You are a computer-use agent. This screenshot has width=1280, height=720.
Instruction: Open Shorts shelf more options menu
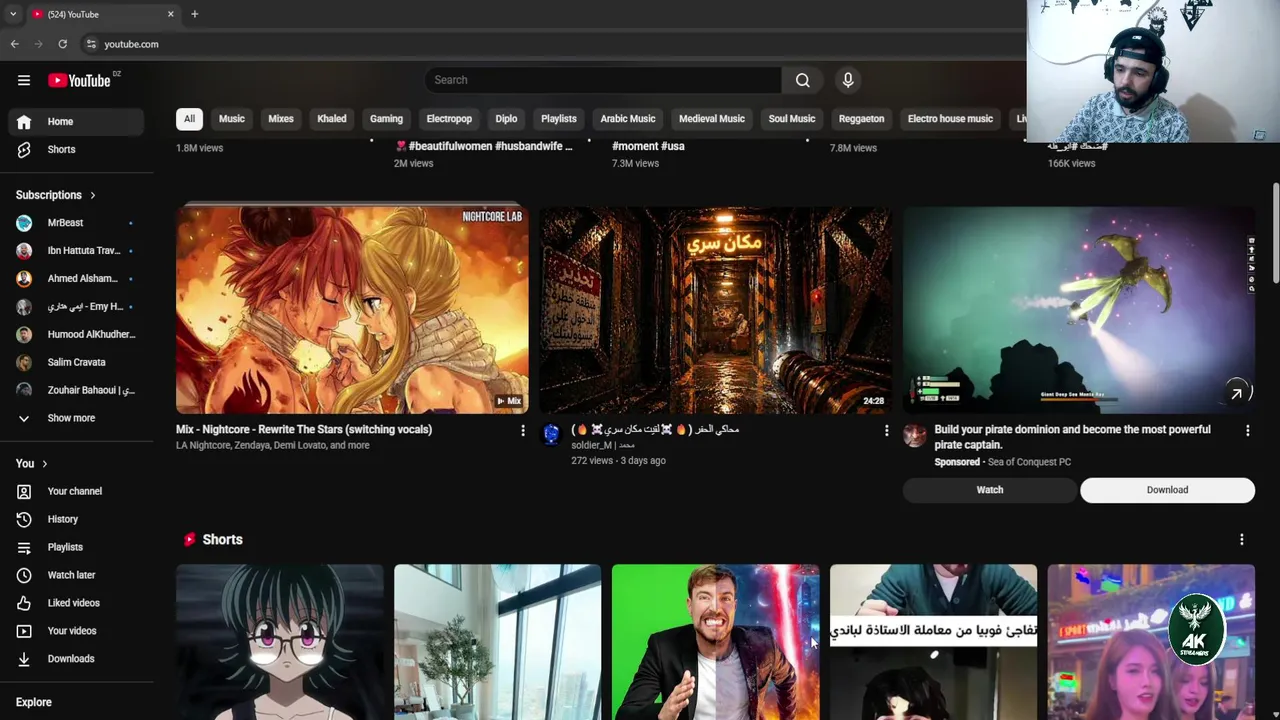coord(1242,540)
